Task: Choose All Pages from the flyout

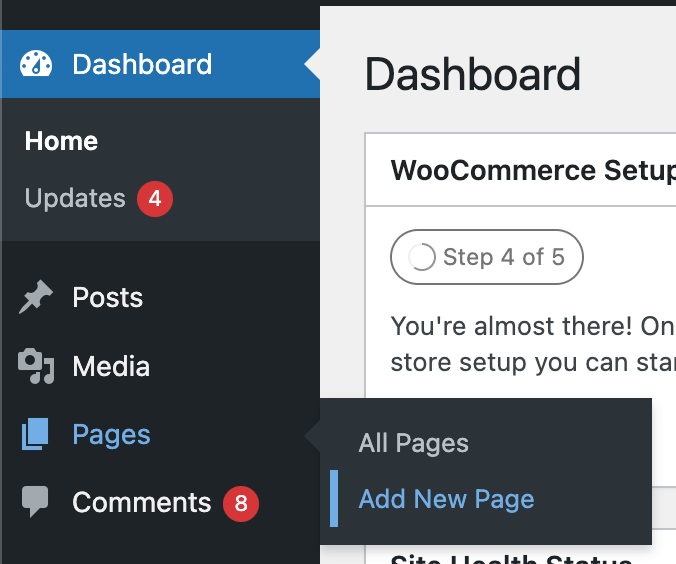Action: pyautogui.click(x=413, y=443)
